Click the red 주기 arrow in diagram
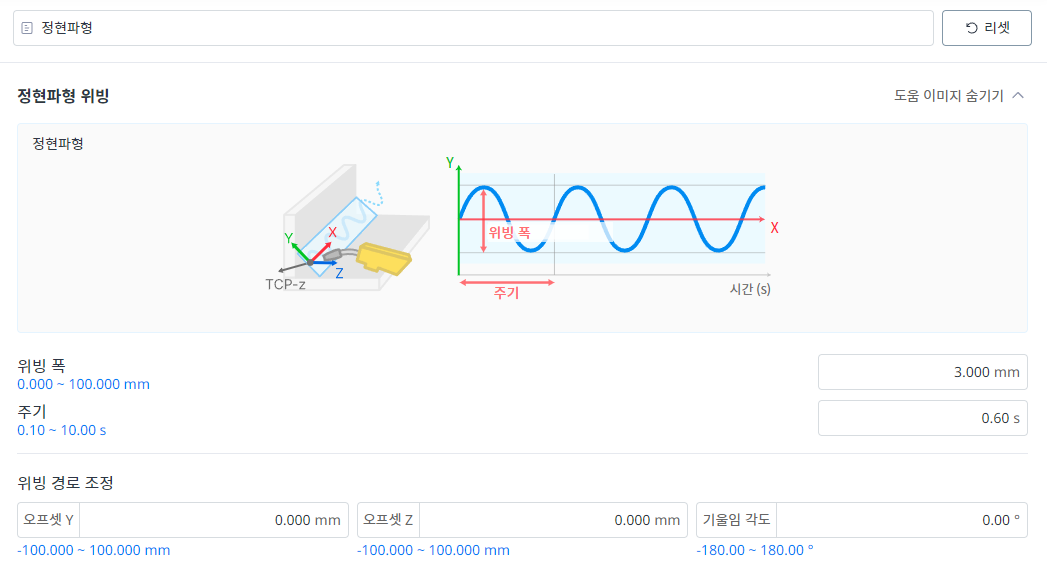The height and width of the screenshot is (572, 1047). [506, 282]
